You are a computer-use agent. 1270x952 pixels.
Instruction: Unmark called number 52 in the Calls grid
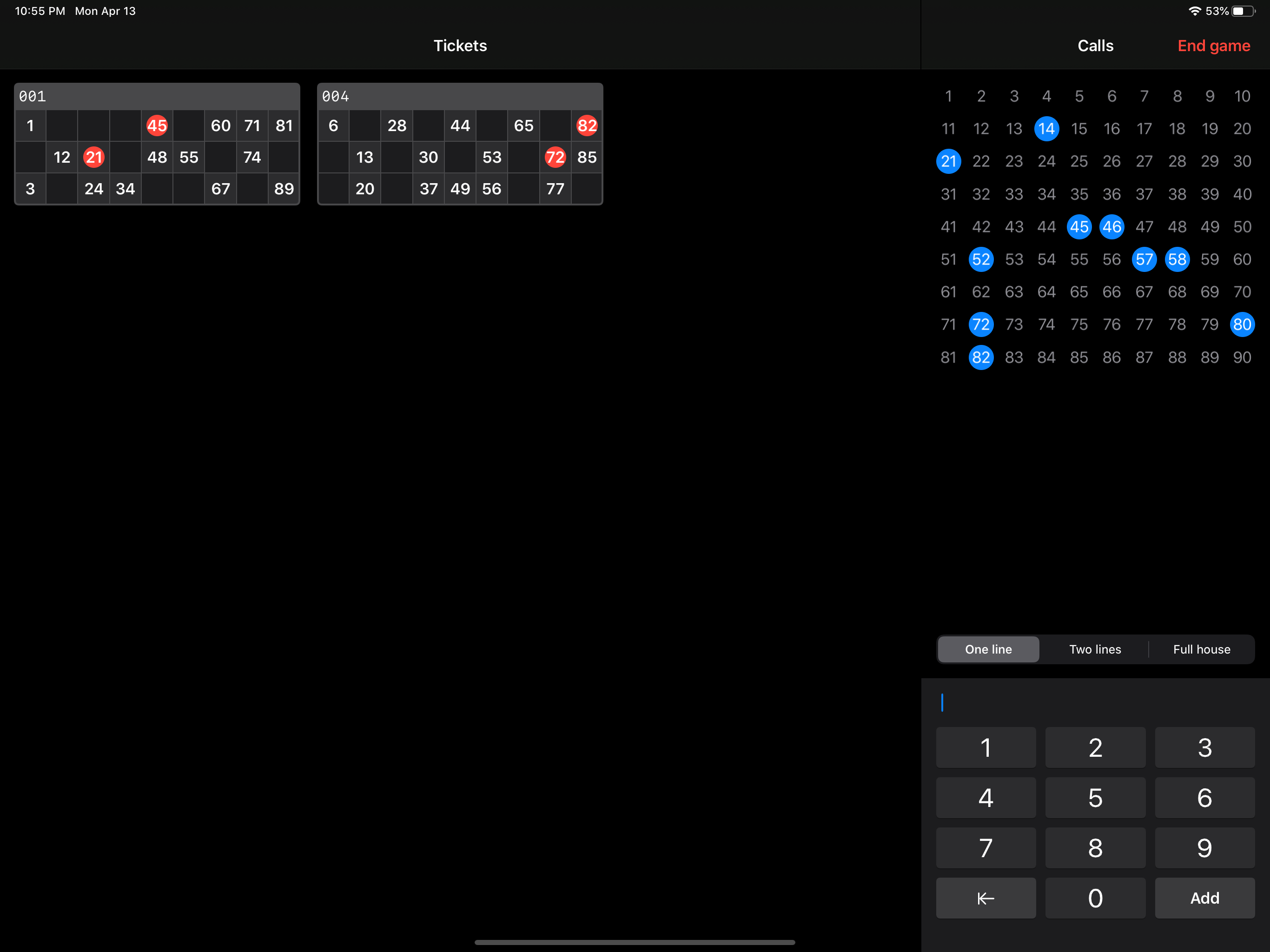click(x=981, y=259)
